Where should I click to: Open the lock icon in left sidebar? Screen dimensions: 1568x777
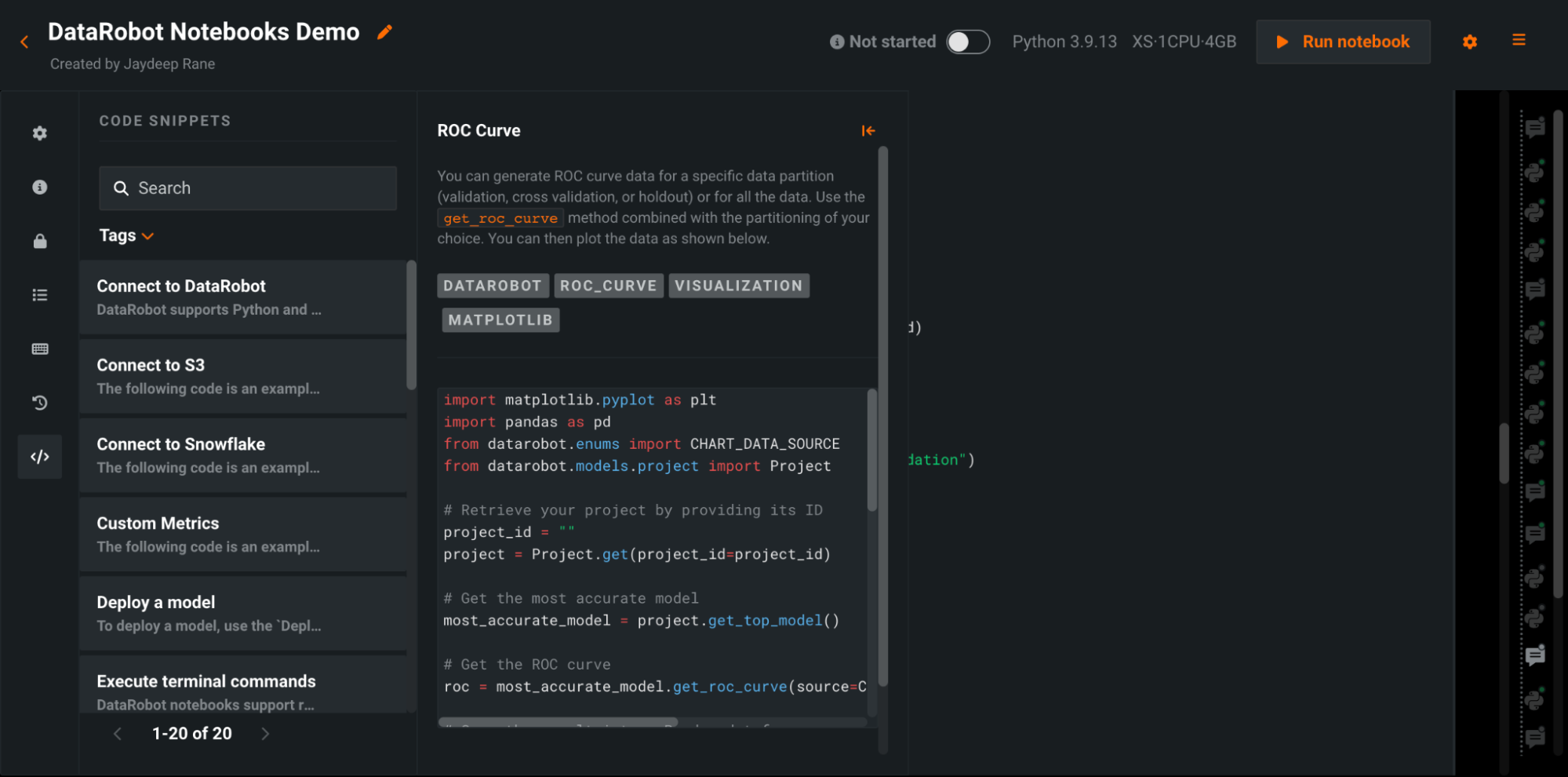tap(40, 241)
